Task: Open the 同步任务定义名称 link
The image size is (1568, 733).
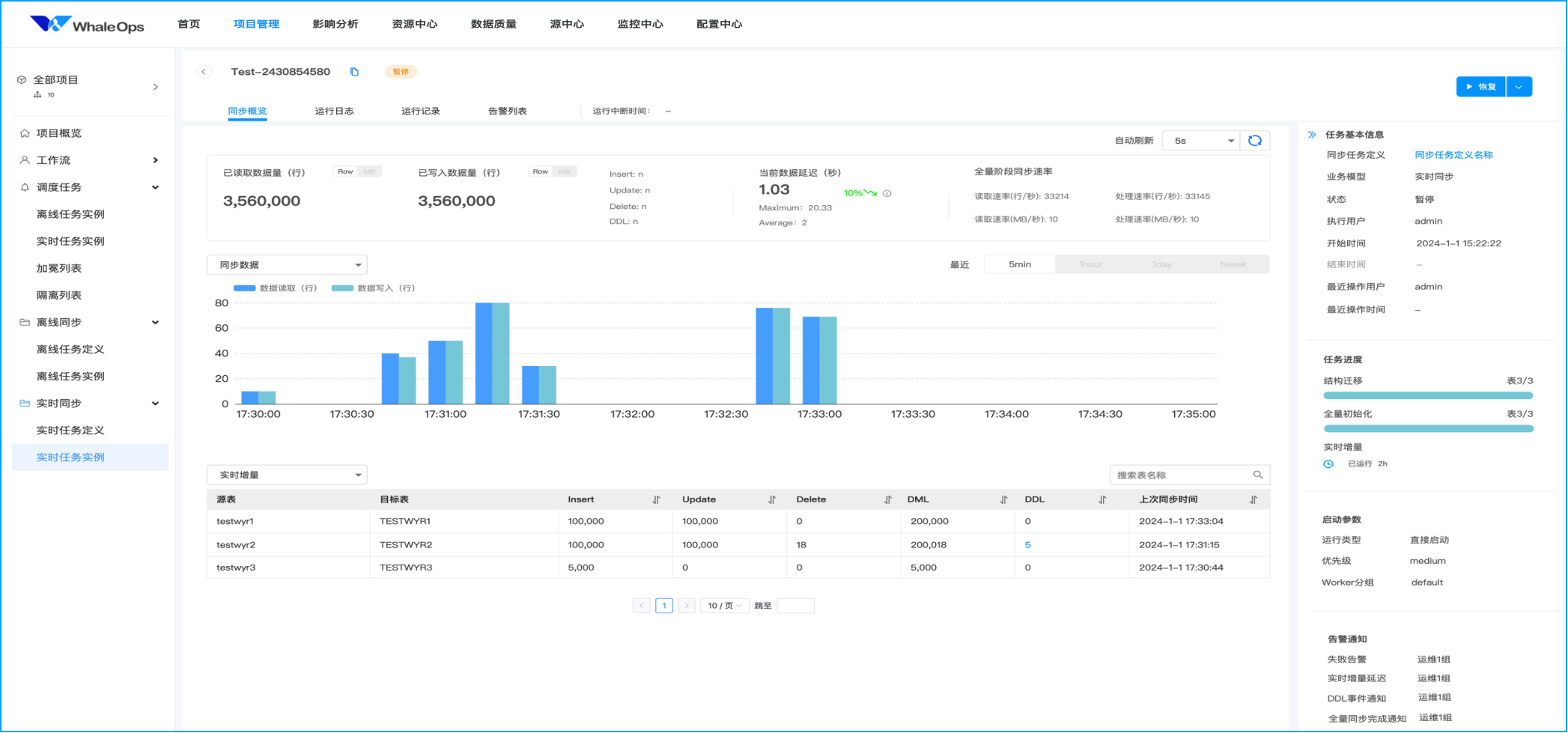Action: pyautogui.click(x=1453, y=155)
